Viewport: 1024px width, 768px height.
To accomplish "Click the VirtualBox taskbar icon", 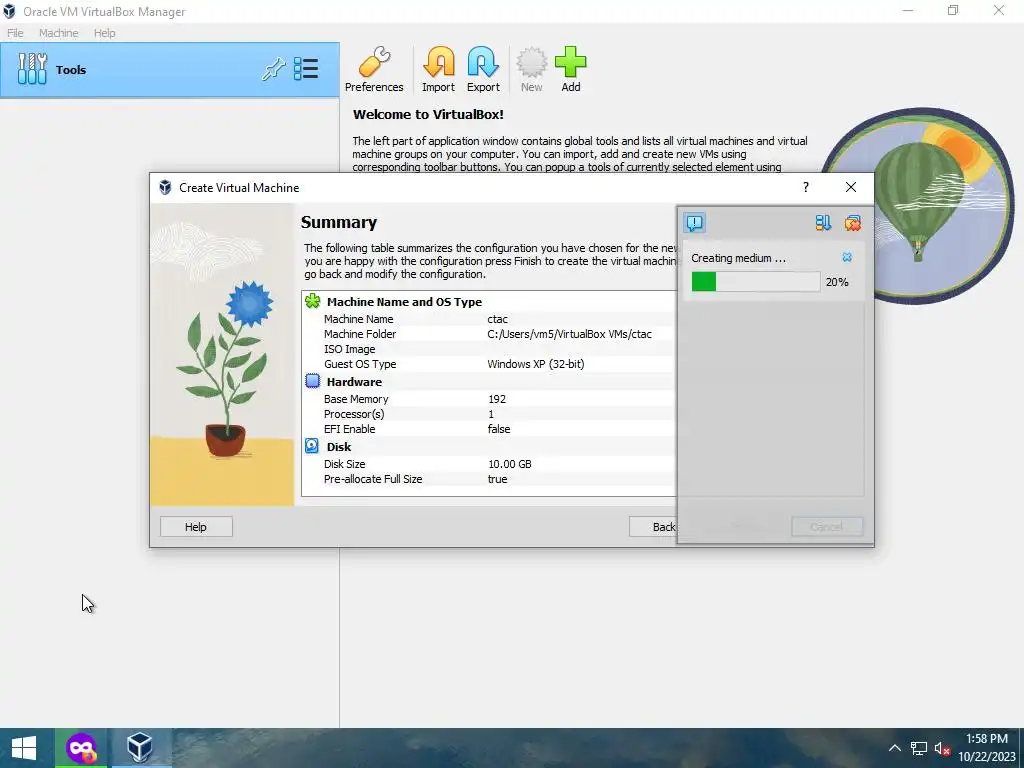I will 140,748.
